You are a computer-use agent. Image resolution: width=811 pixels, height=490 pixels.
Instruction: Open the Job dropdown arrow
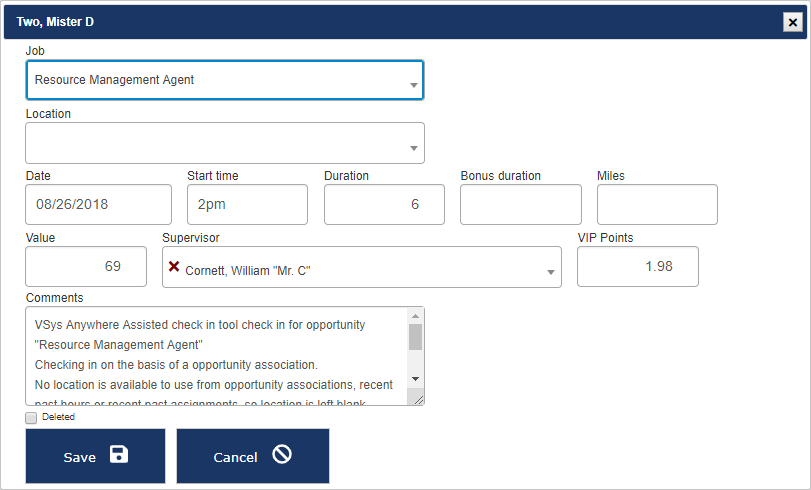[414, 86]
